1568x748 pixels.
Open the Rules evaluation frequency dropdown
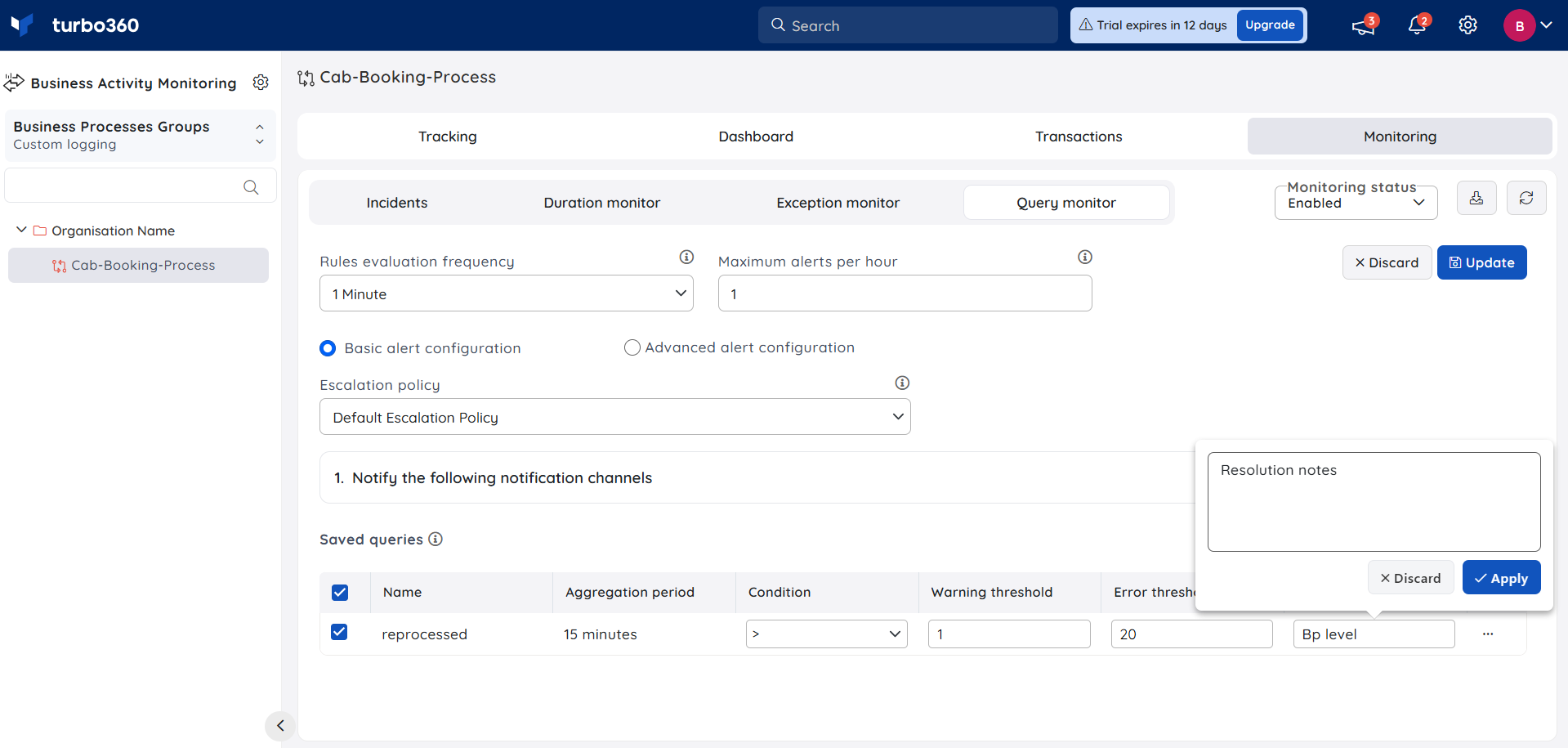pos(507,293)
